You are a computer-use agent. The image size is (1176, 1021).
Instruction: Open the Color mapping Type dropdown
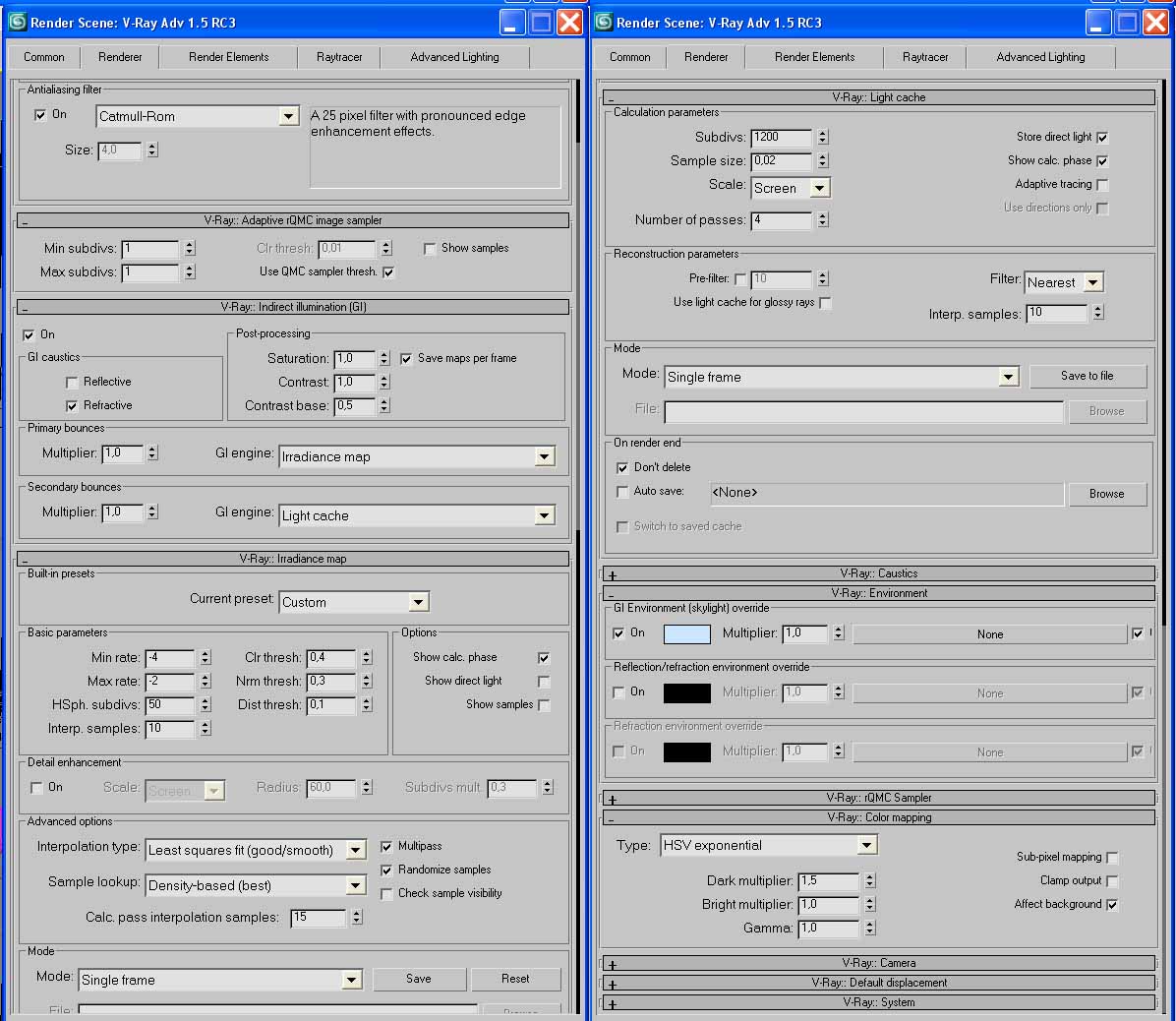[867, 846]
